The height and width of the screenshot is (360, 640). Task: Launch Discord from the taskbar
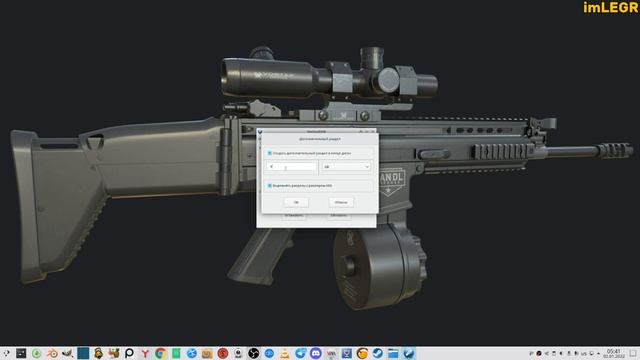click(x=316, y=353)
